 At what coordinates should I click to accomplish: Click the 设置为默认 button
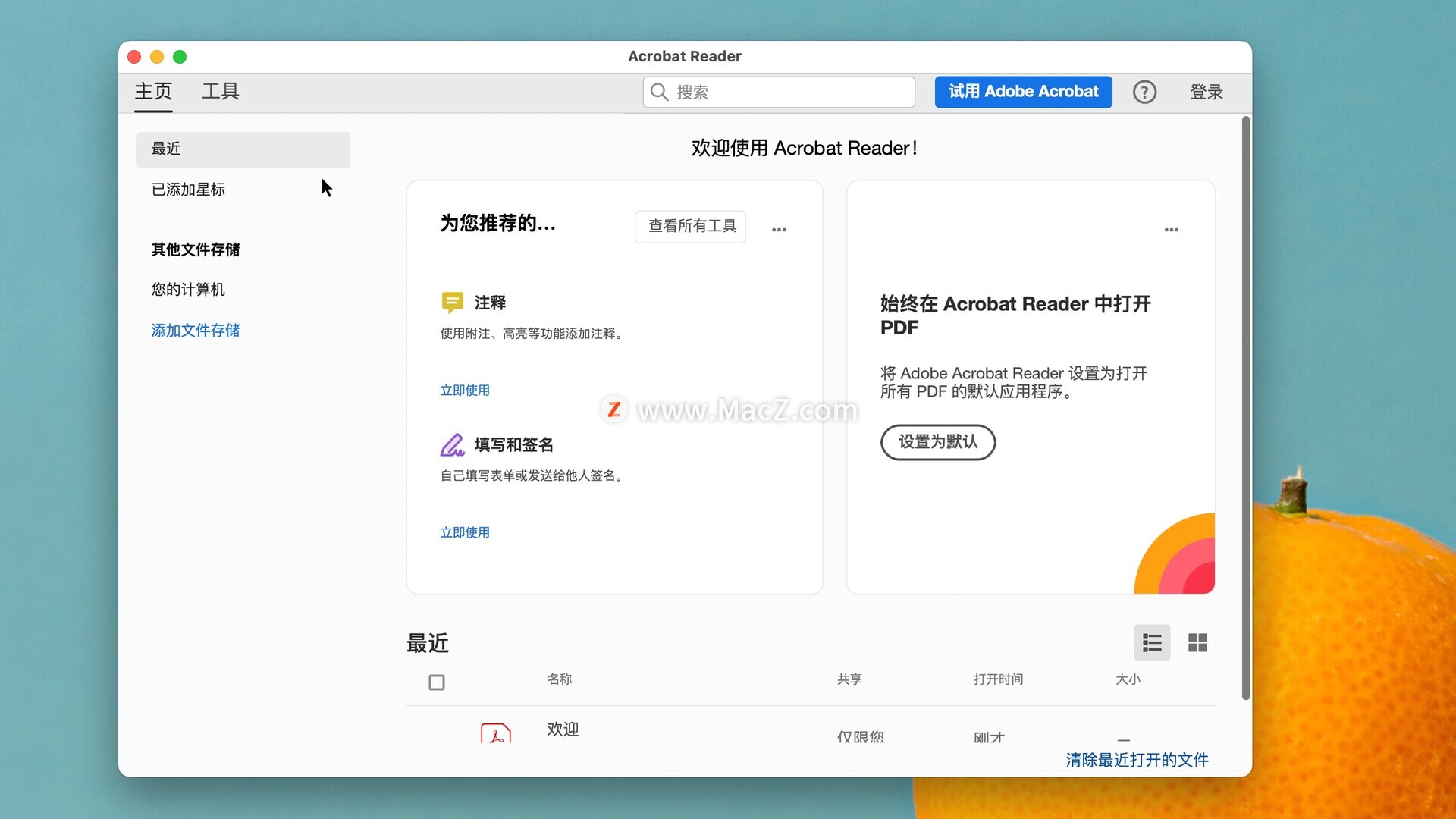click(938, 442)
